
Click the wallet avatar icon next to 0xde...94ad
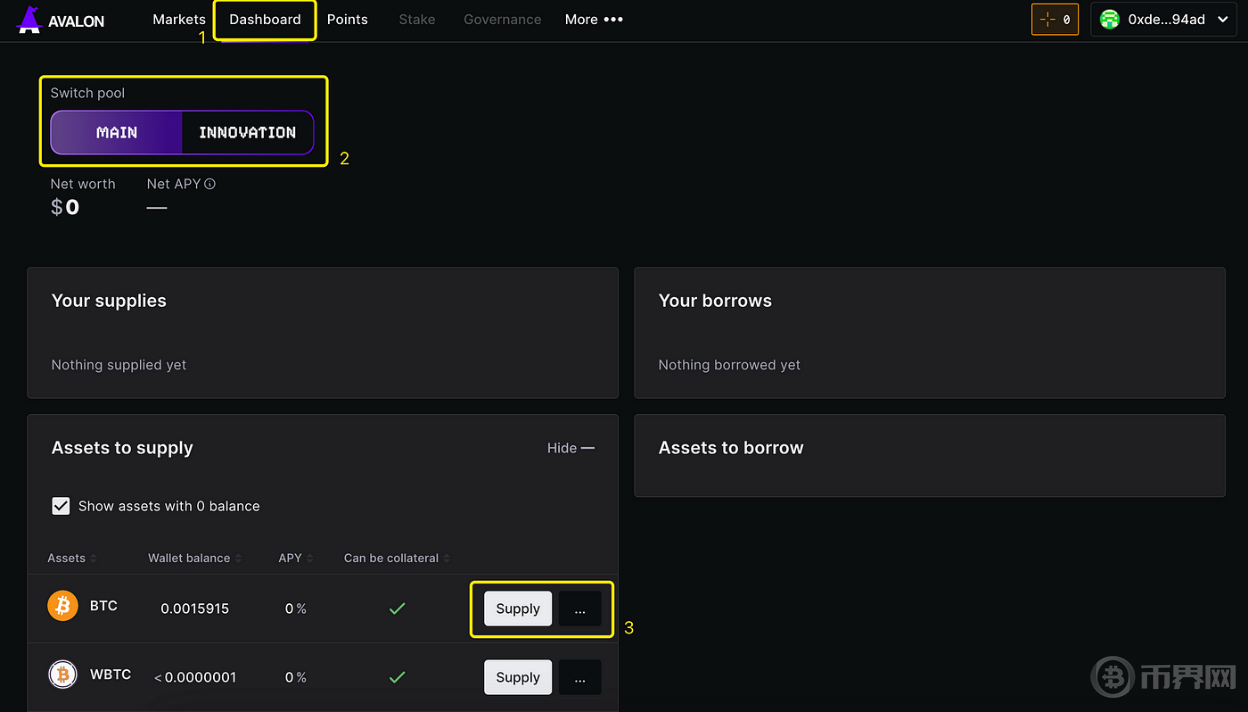pos(1110,19)
